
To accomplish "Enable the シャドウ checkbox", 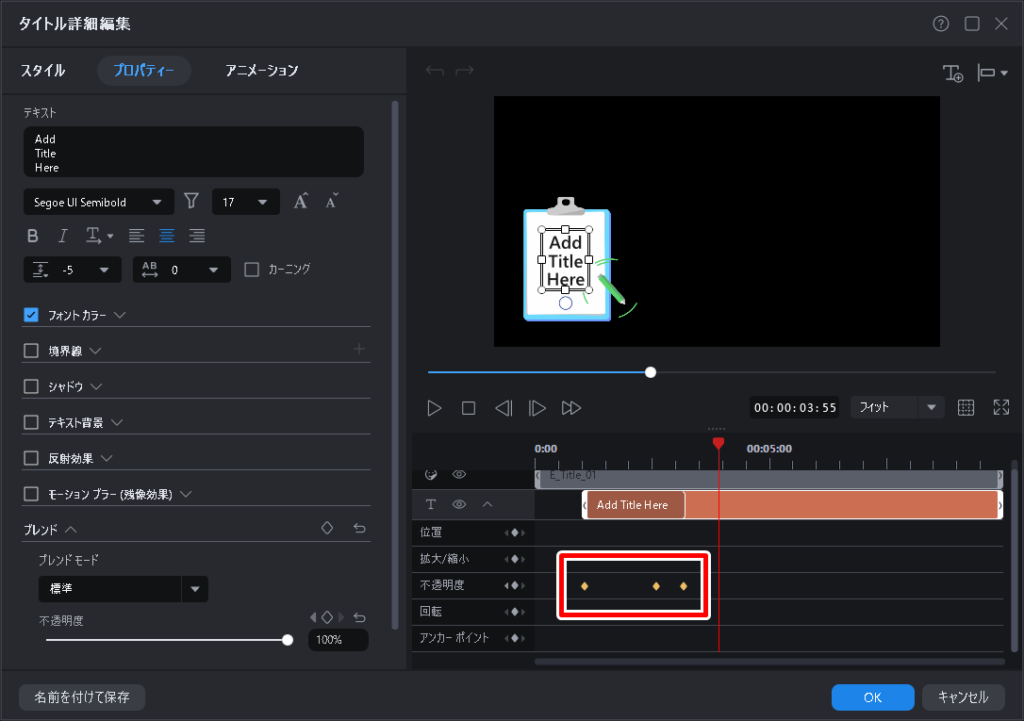I will coord(31,386).
